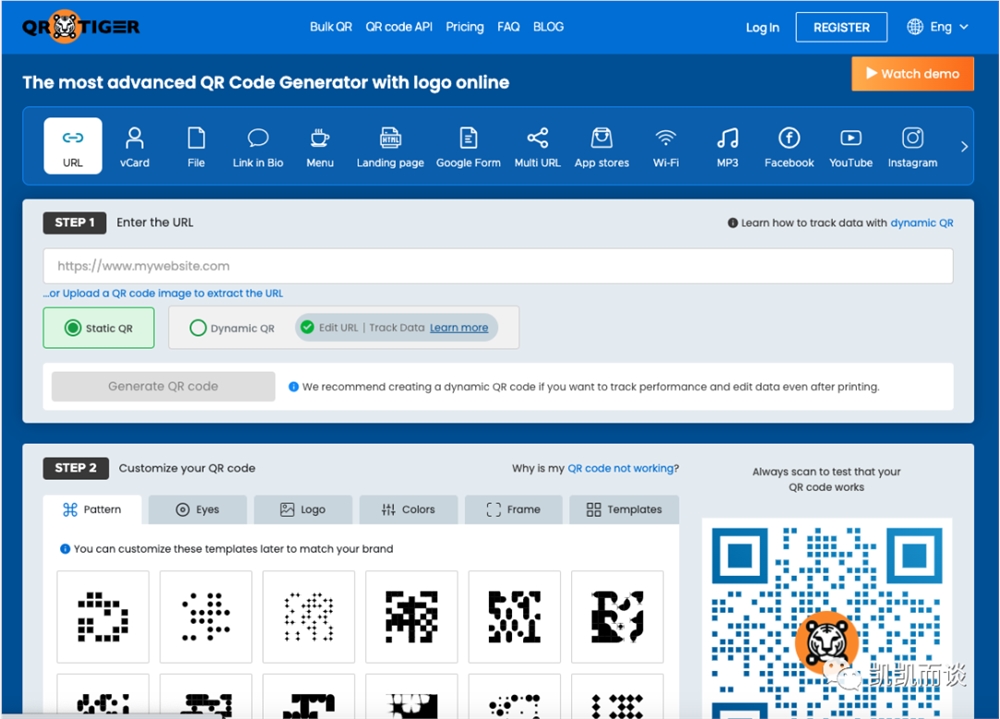This screenshot has height=719, width=1000.
Task: Click the Log In link
Action: click(x=763, y=27)
